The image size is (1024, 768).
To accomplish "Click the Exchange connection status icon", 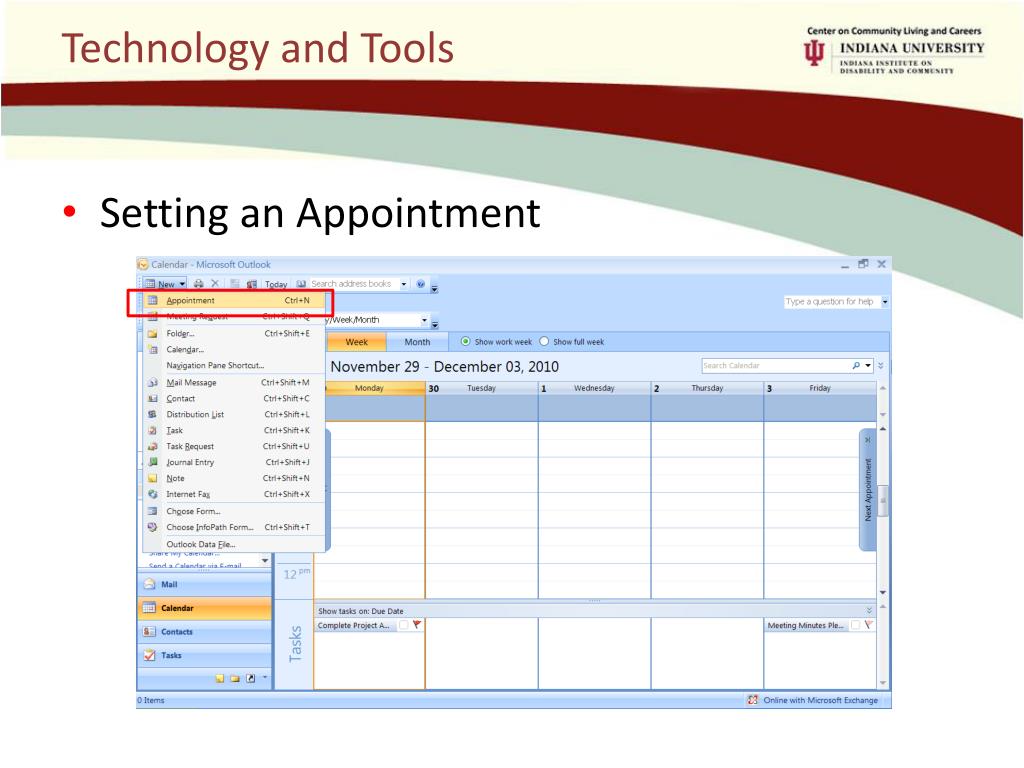I will click(752, 700).
